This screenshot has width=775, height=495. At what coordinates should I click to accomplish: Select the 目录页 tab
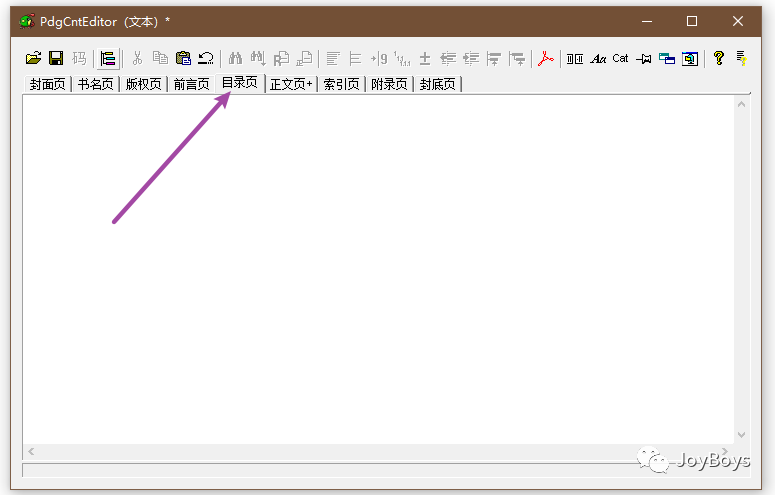(240, 83)
